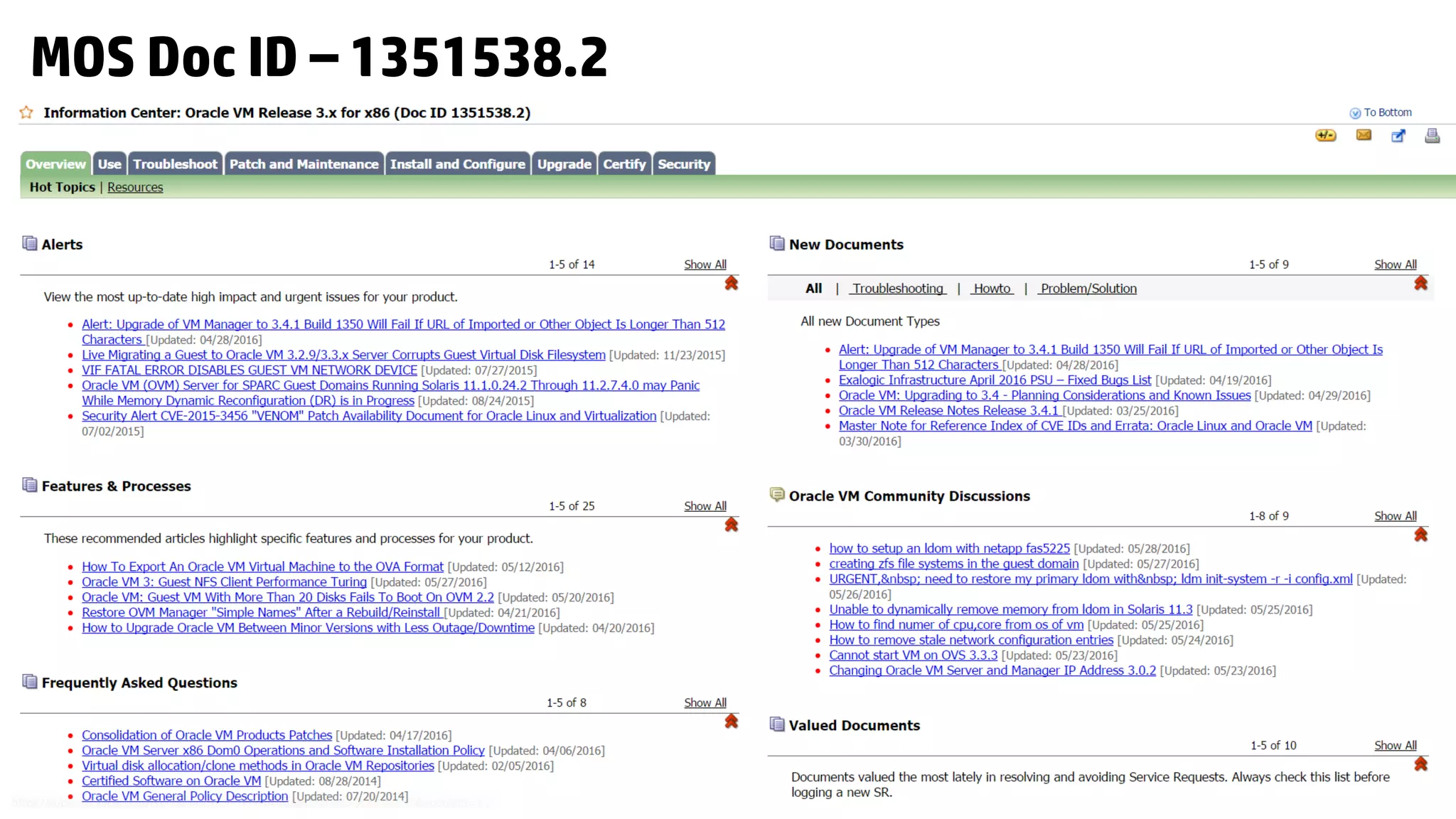Click Show All for Valued Documents
The width and height of the screenshot is (1456, 819).
1395,746
